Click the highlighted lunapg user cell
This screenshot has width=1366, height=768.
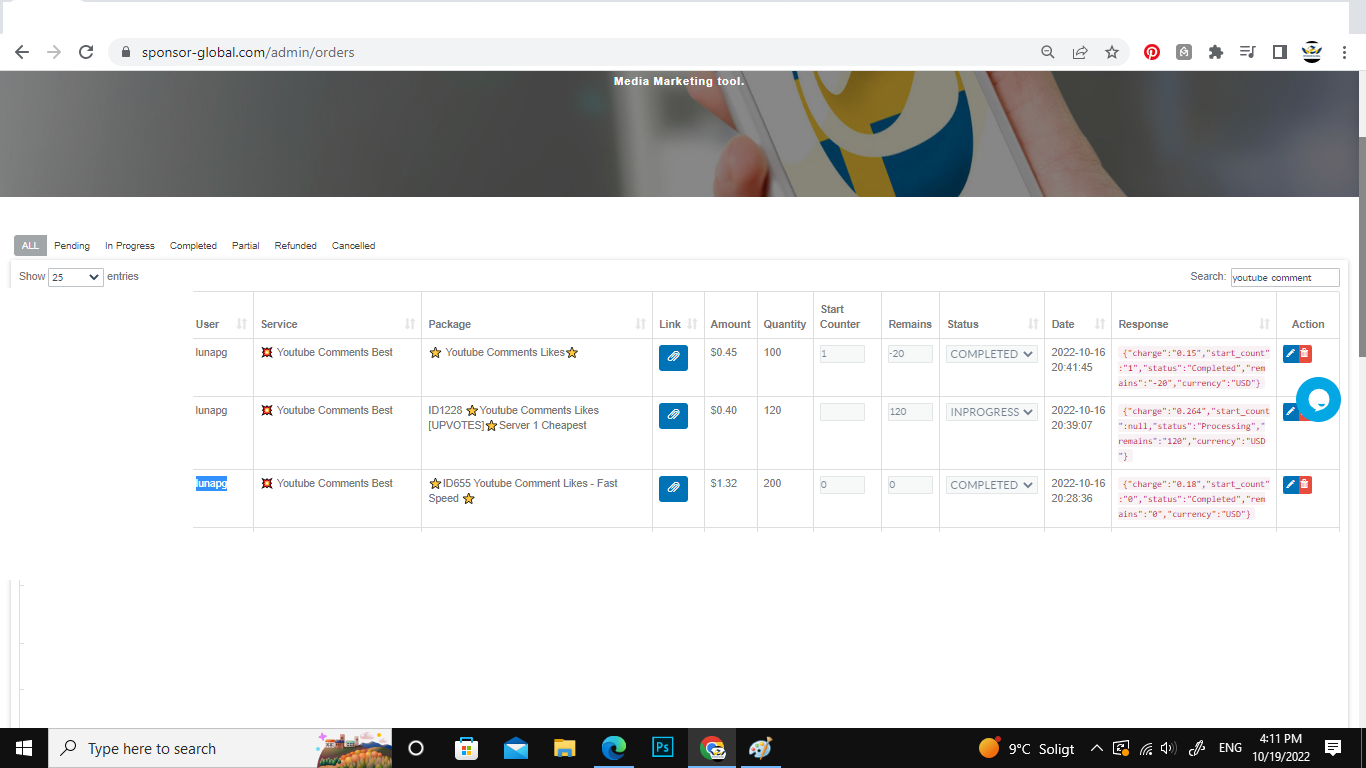211,484
